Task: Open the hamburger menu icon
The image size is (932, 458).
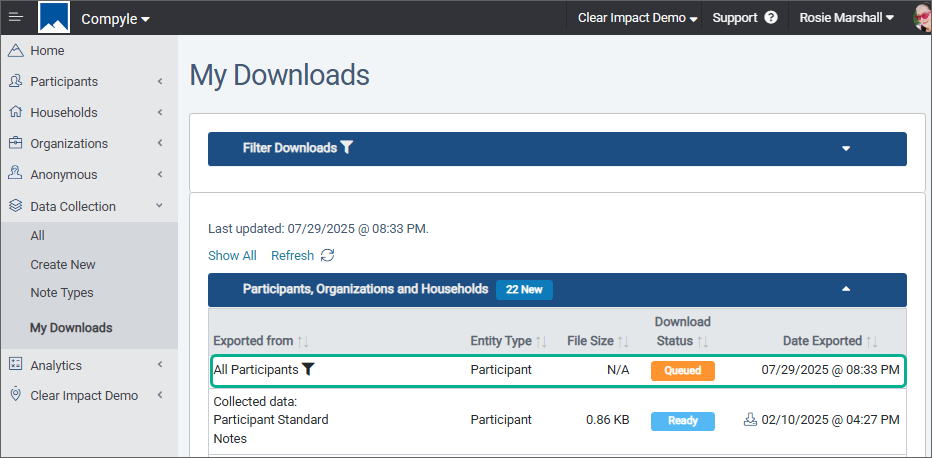Action: click(x=16, y=17)
